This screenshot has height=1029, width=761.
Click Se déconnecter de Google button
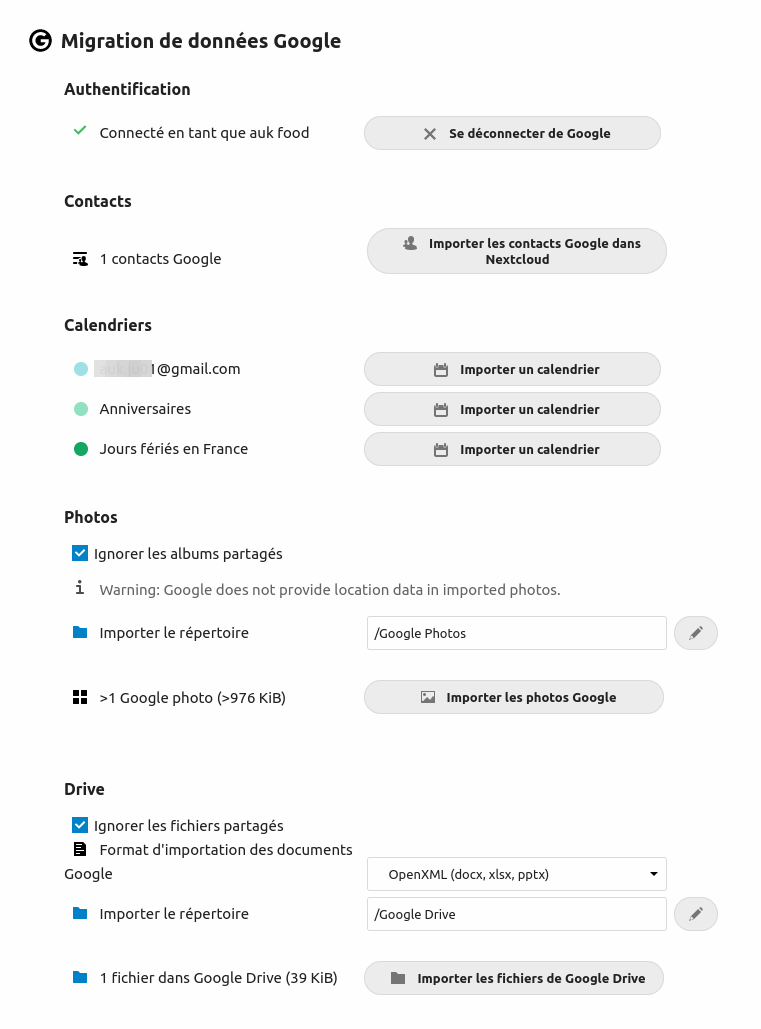[512, 133]
